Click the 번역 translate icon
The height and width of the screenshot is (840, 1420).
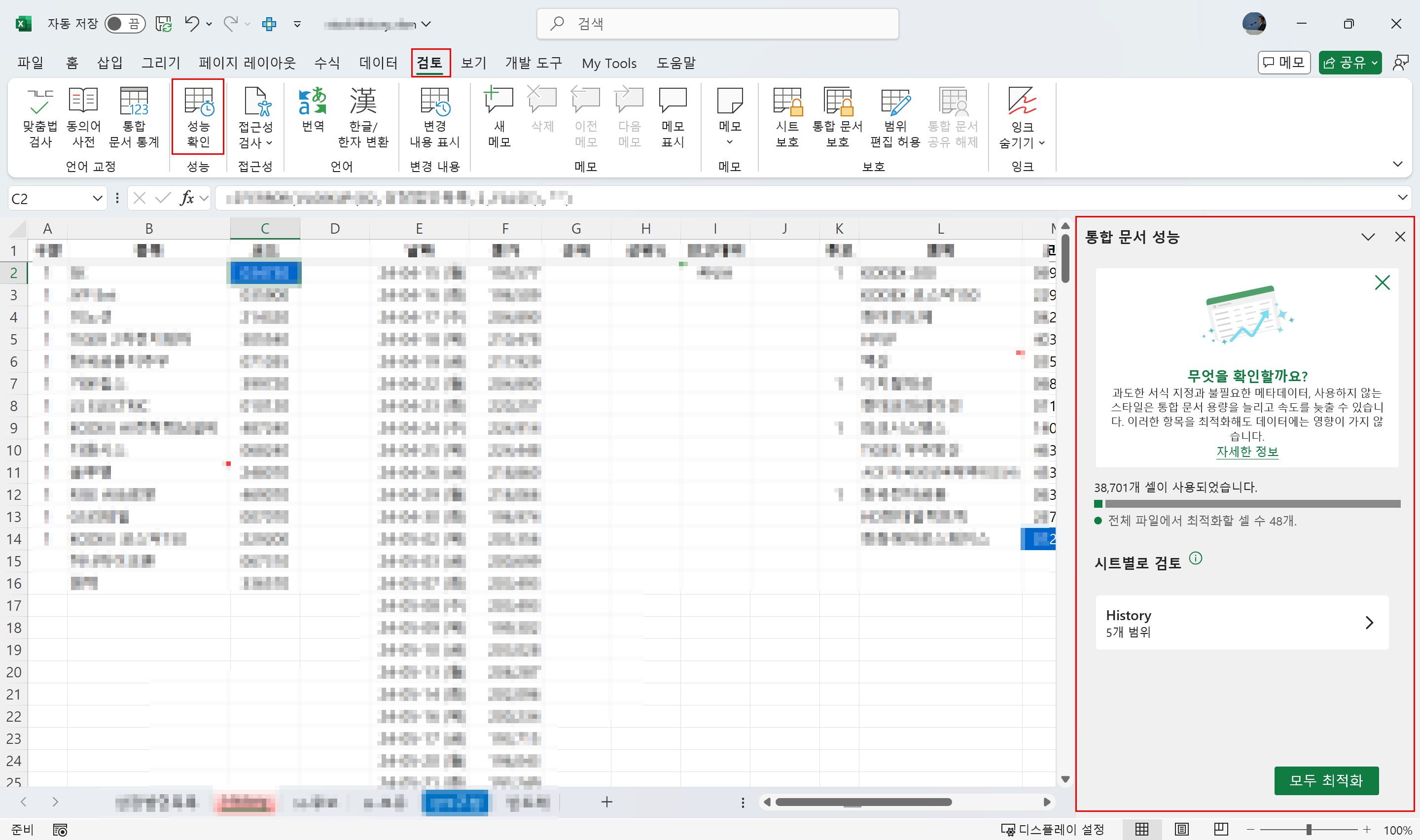(x=313, y=110)
